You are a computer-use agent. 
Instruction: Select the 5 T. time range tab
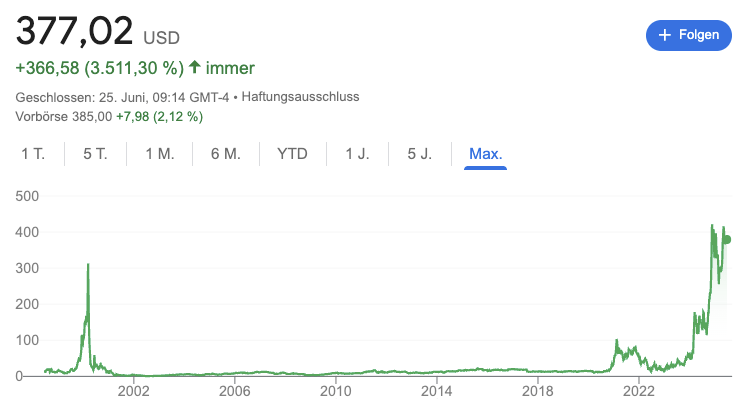(x=95, y=154)
